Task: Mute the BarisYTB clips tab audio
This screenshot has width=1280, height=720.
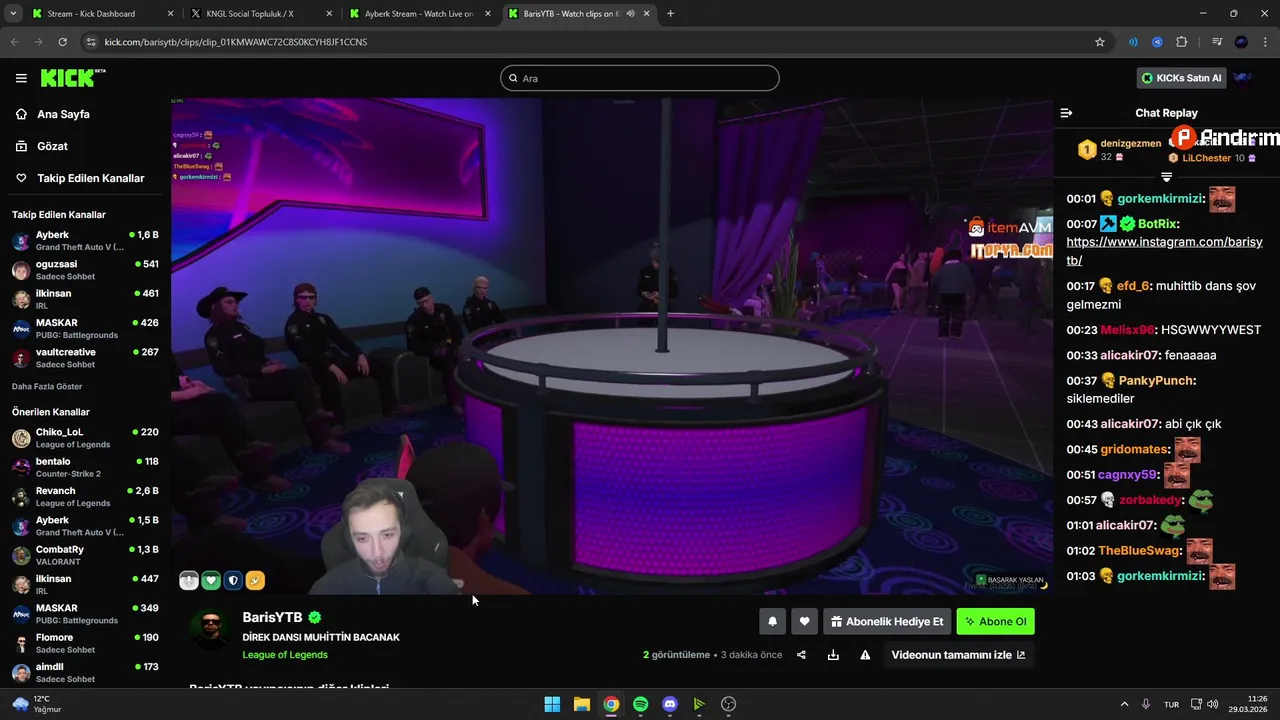Action: coord(630,14)
